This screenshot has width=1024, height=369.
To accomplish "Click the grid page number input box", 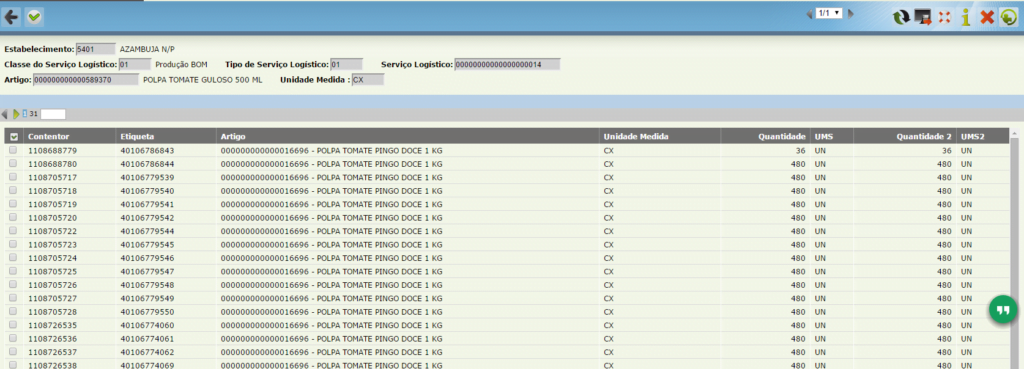I will 53,114.
